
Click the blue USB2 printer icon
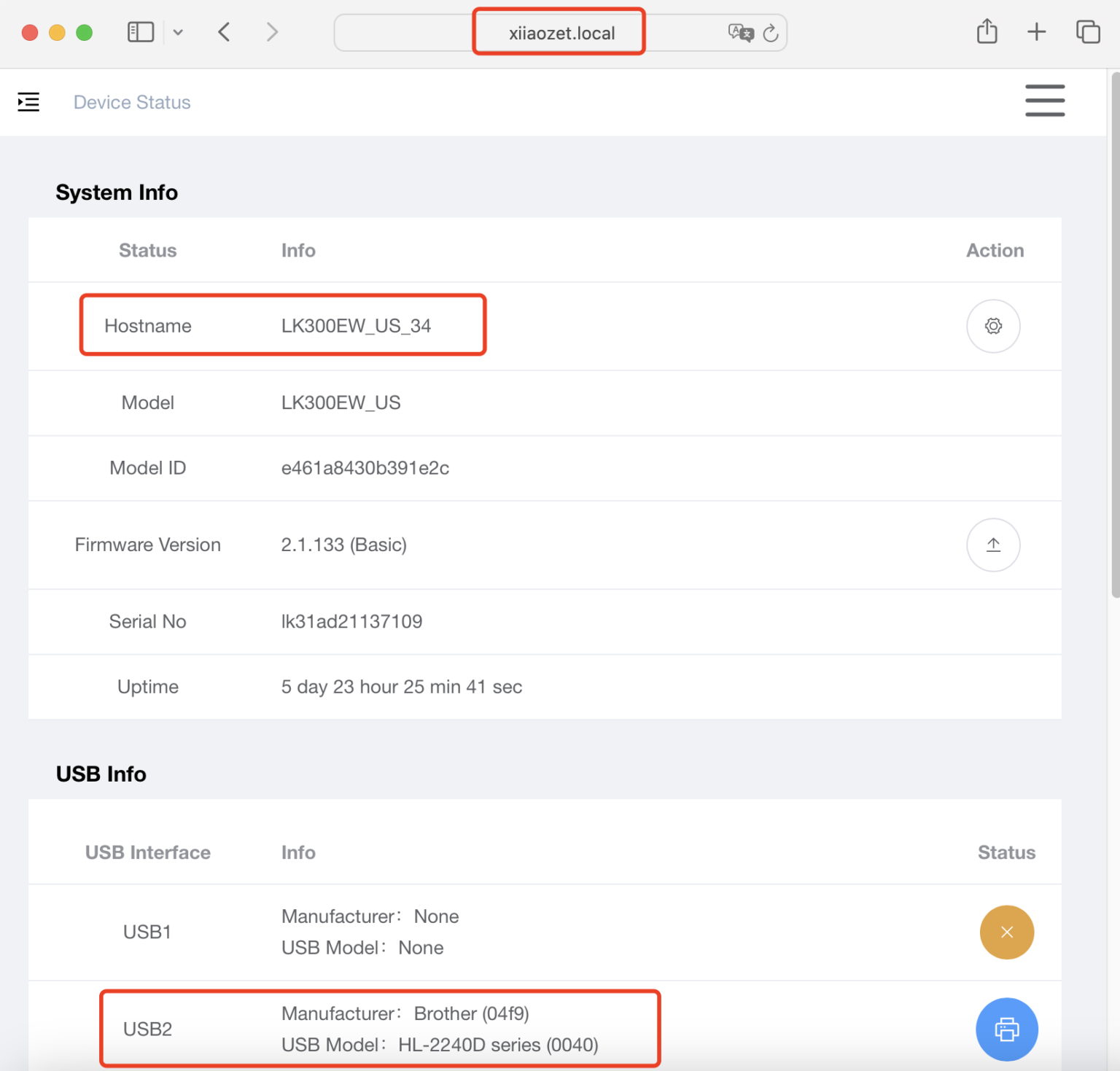point(1006,1029)
